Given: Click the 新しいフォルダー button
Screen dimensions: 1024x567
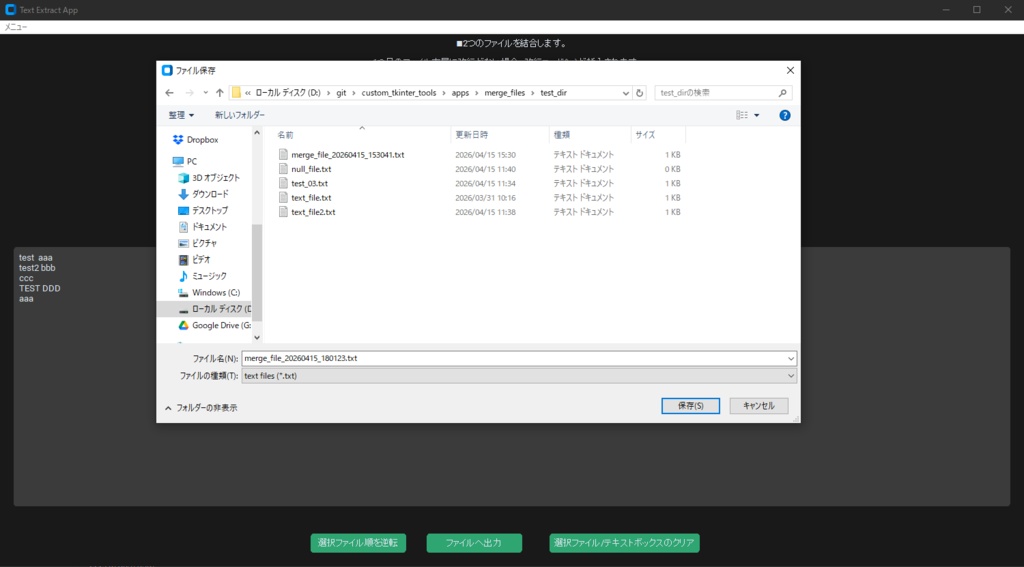Looking at the screenshot, I should 240,115.
